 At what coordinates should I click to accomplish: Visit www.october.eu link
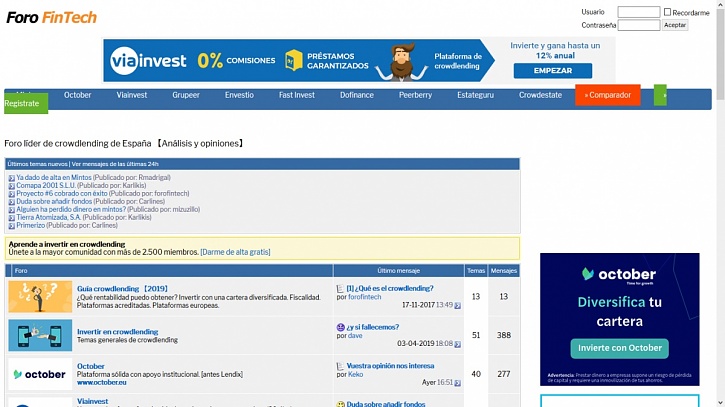(101, 382)
